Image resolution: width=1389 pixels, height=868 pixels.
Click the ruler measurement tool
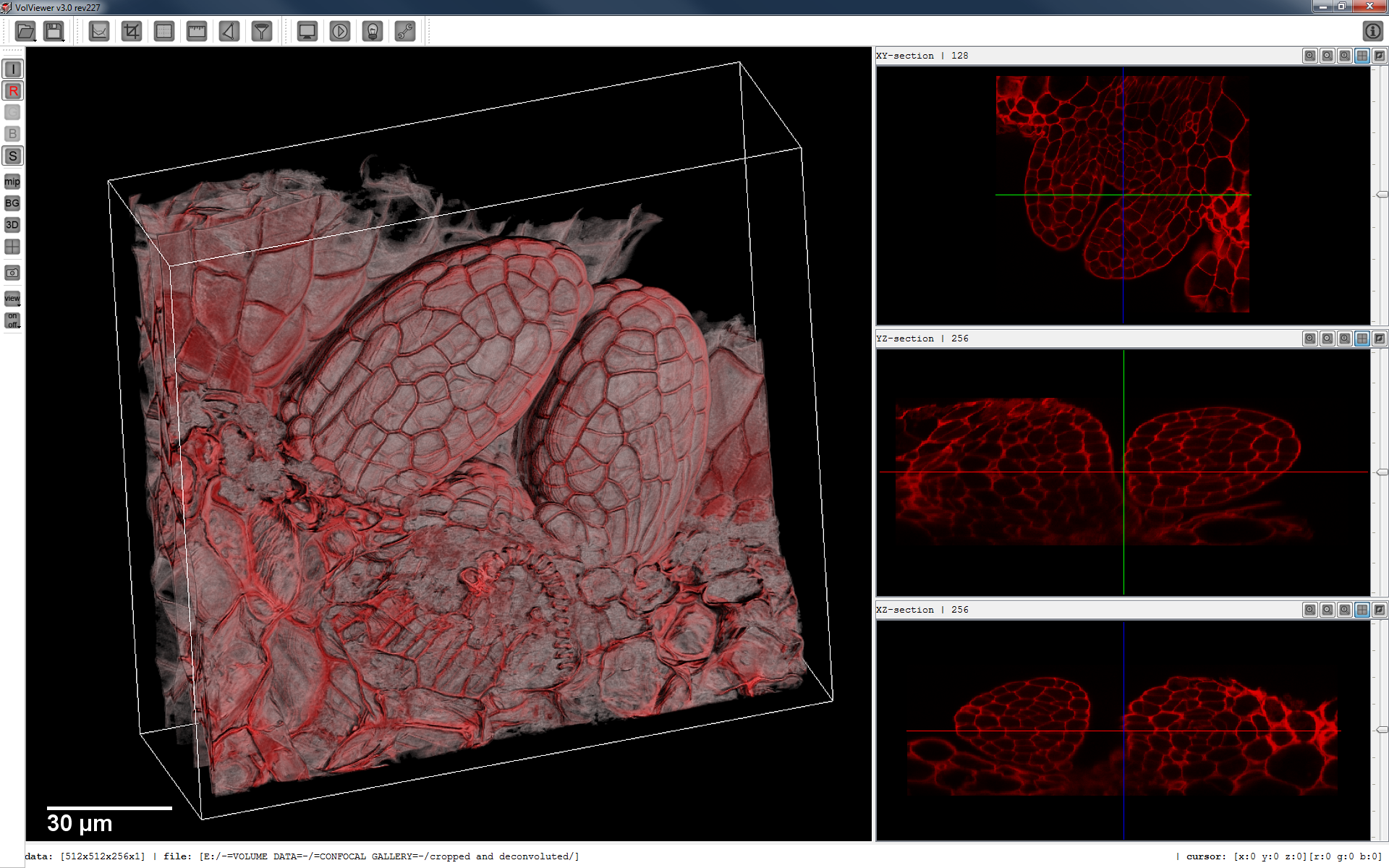pos(197,31)
